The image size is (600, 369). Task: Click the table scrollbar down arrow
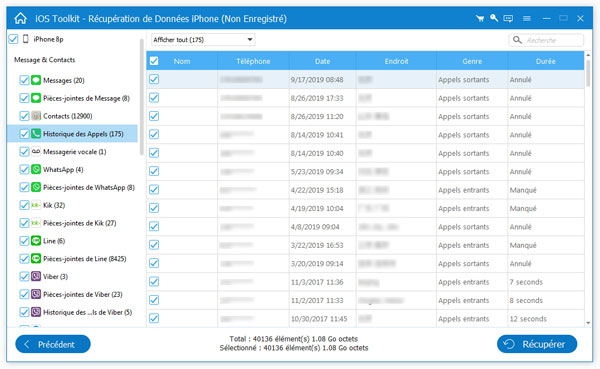[x=588, y=323]
